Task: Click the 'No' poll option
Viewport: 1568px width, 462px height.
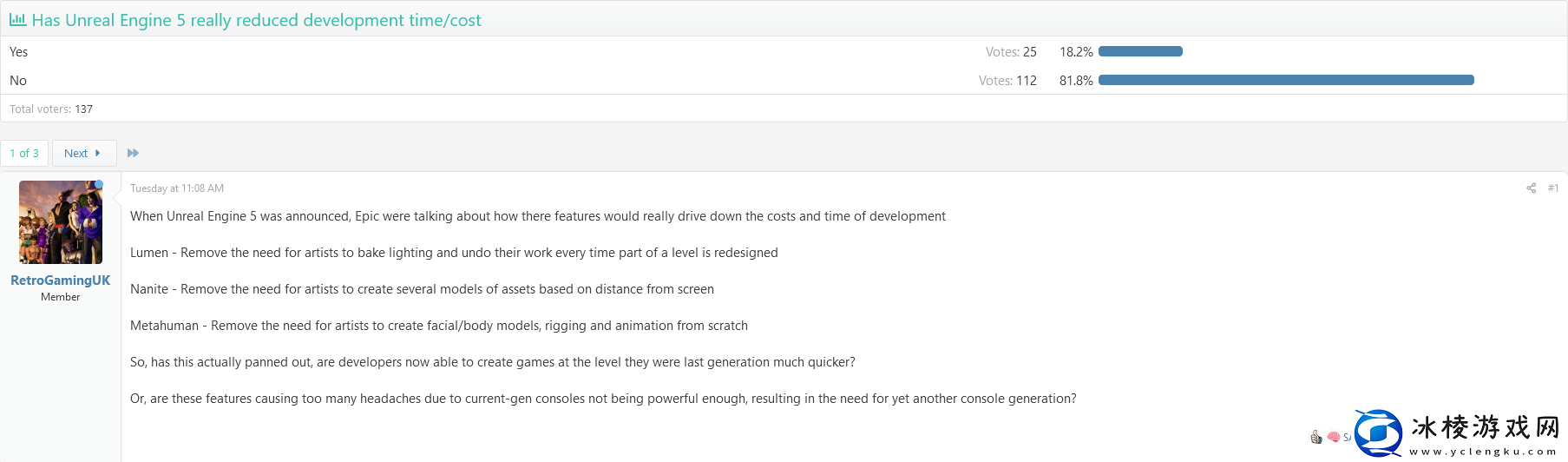Action: pos(18,81)
